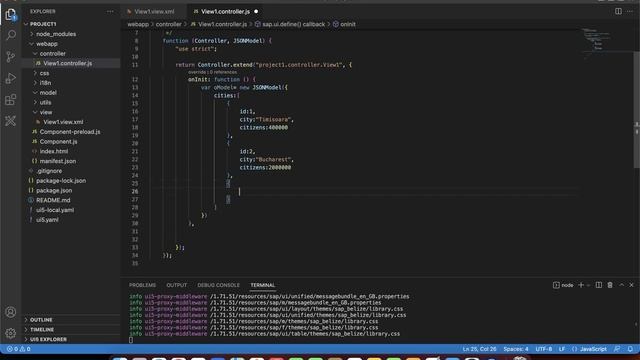Viewport: 640px width, 360px height.
Task: Open editor more actions ellipsis
Action: [630, 11]
